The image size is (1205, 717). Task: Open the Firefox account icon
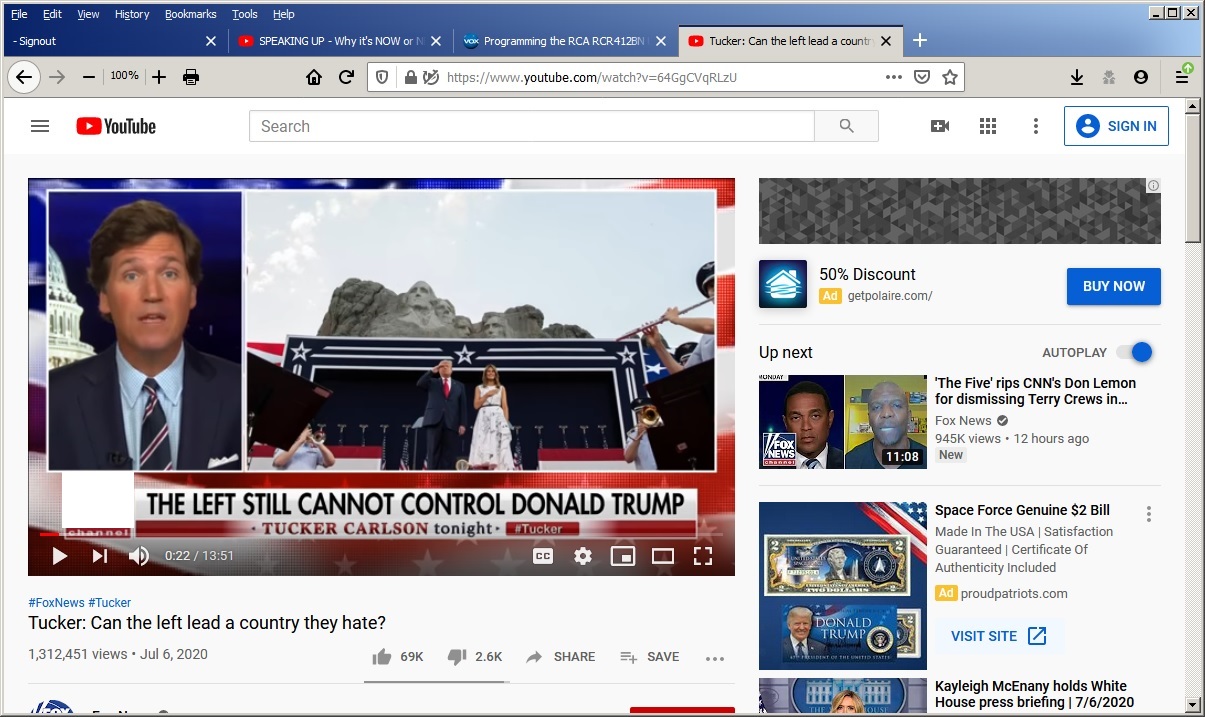click(1141, 77)
